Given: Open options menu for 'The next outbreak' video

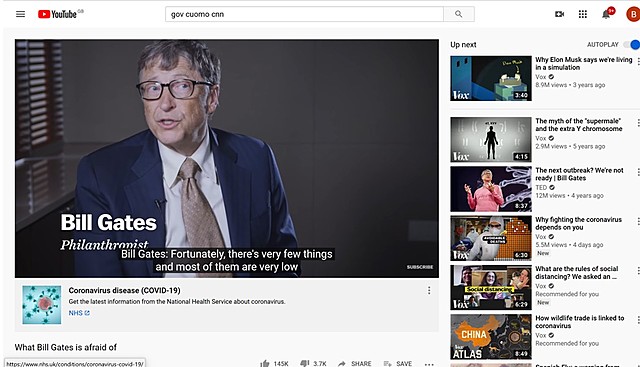Looking at the screenshot, I should point(638,172).
